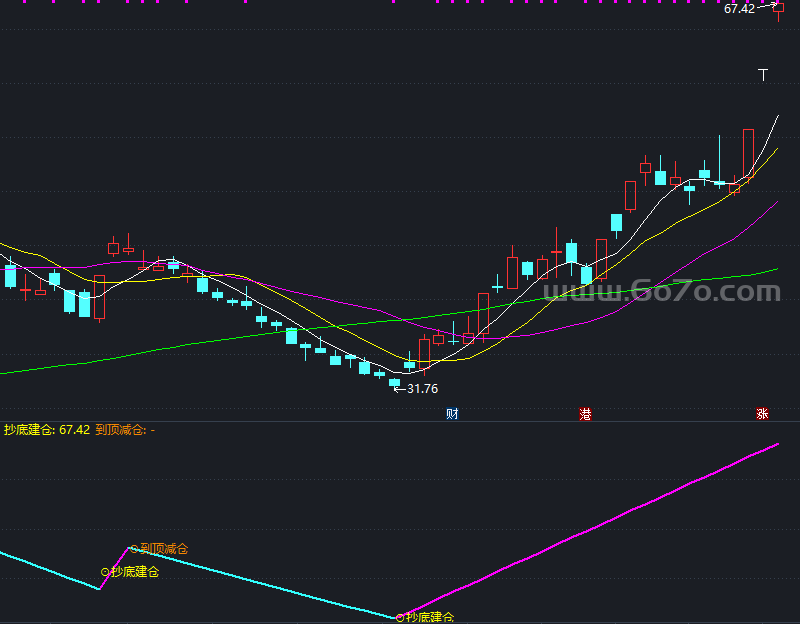Click the indicator header 抄底建仓: 67.42
The image size is (800, 624).
[x=47, y=430]
